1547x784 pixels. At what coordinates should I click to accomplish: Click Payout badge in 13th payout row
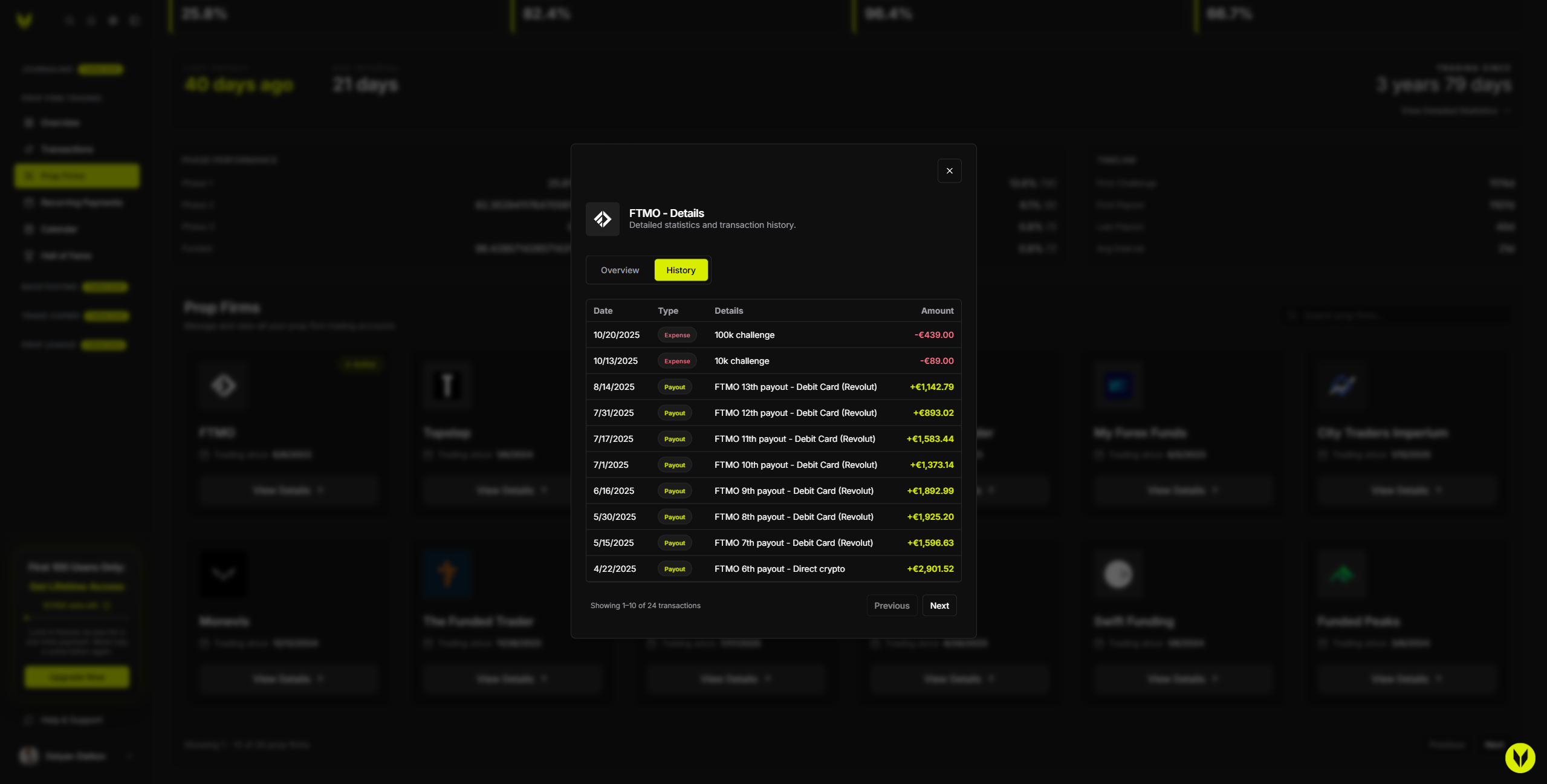tap(675, 387)
